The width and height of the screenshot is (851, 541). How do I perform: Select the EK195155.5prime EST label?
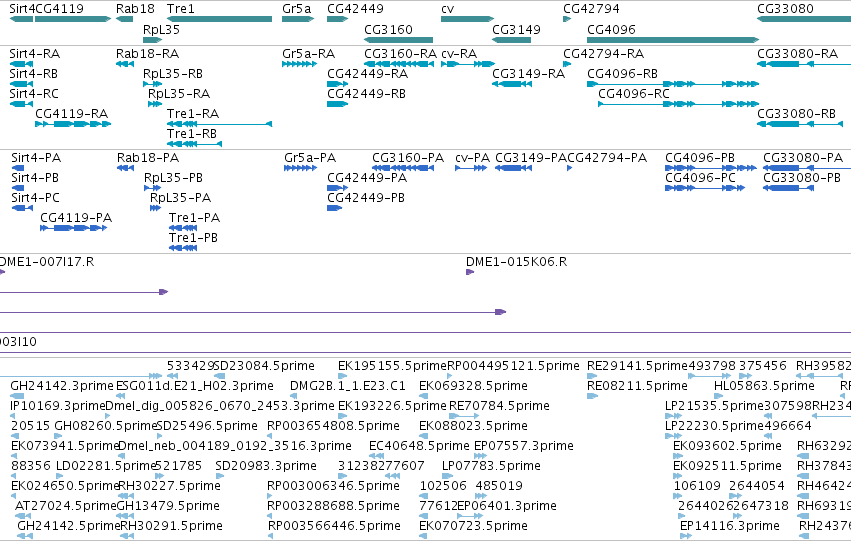pyautogui.click(x=392, y=366)
